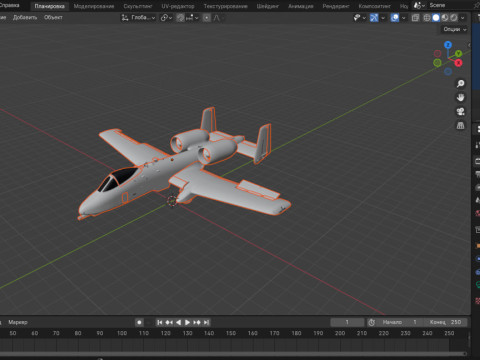Switch to Текстурирование workspace tab

(x=226, y=6)
